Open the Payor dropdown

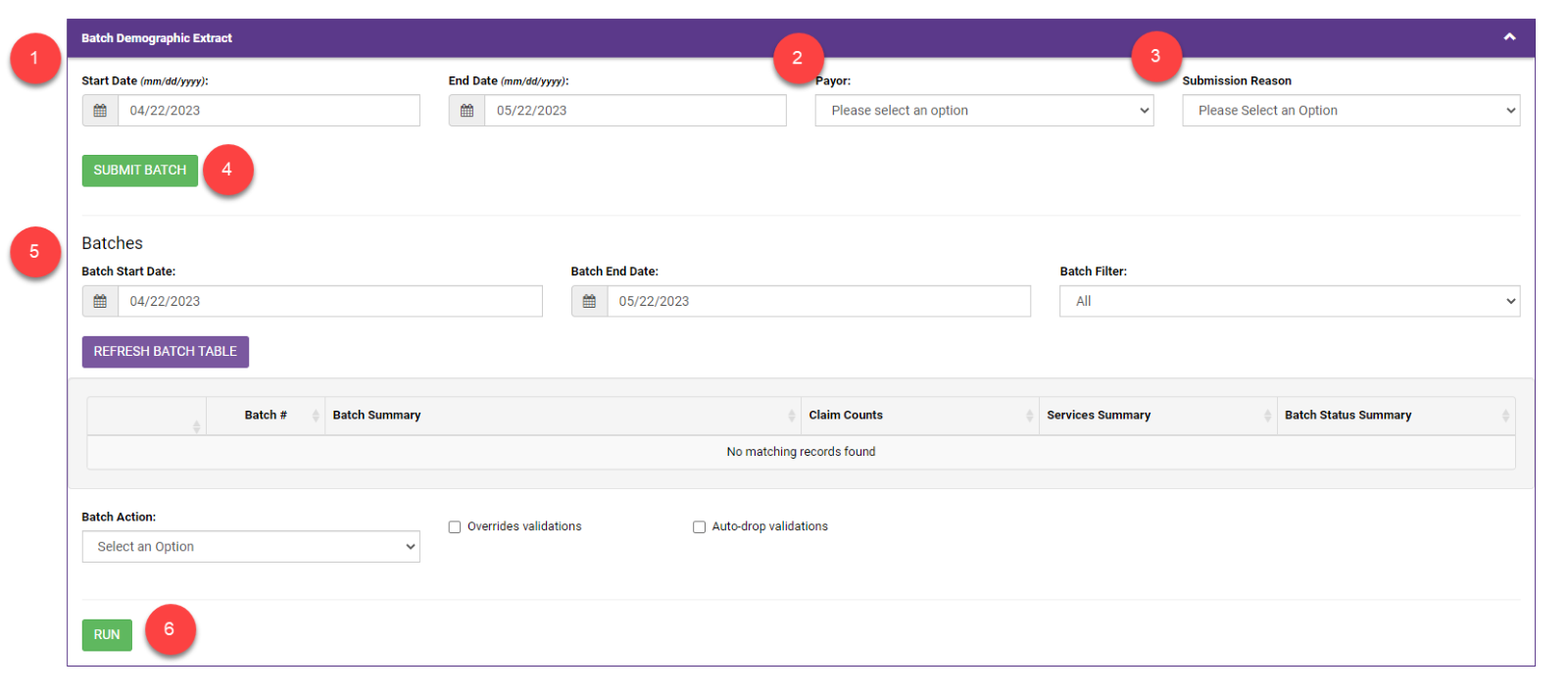pyautogui.click(x=984, y=111)
